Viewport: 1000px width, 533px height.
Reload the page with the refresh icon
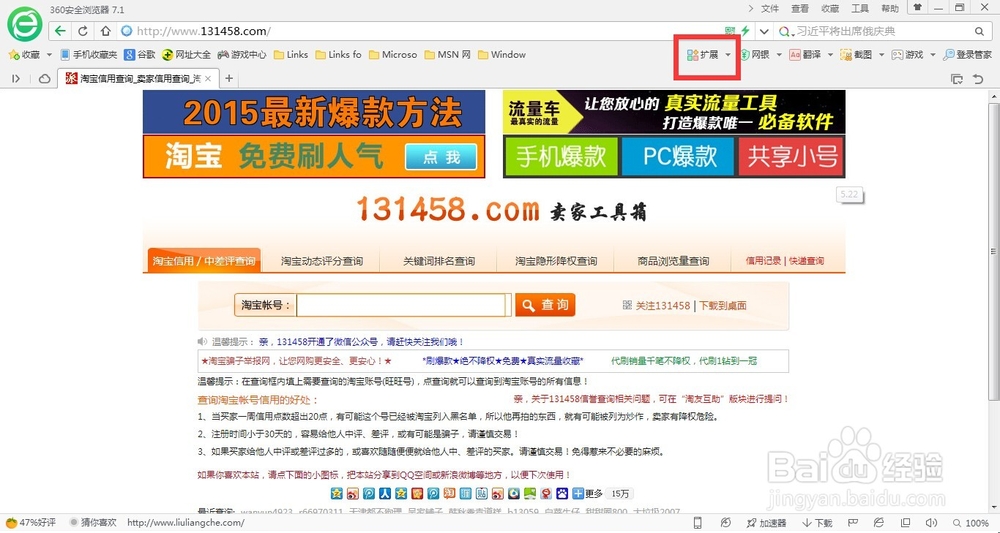click(83, 31)
